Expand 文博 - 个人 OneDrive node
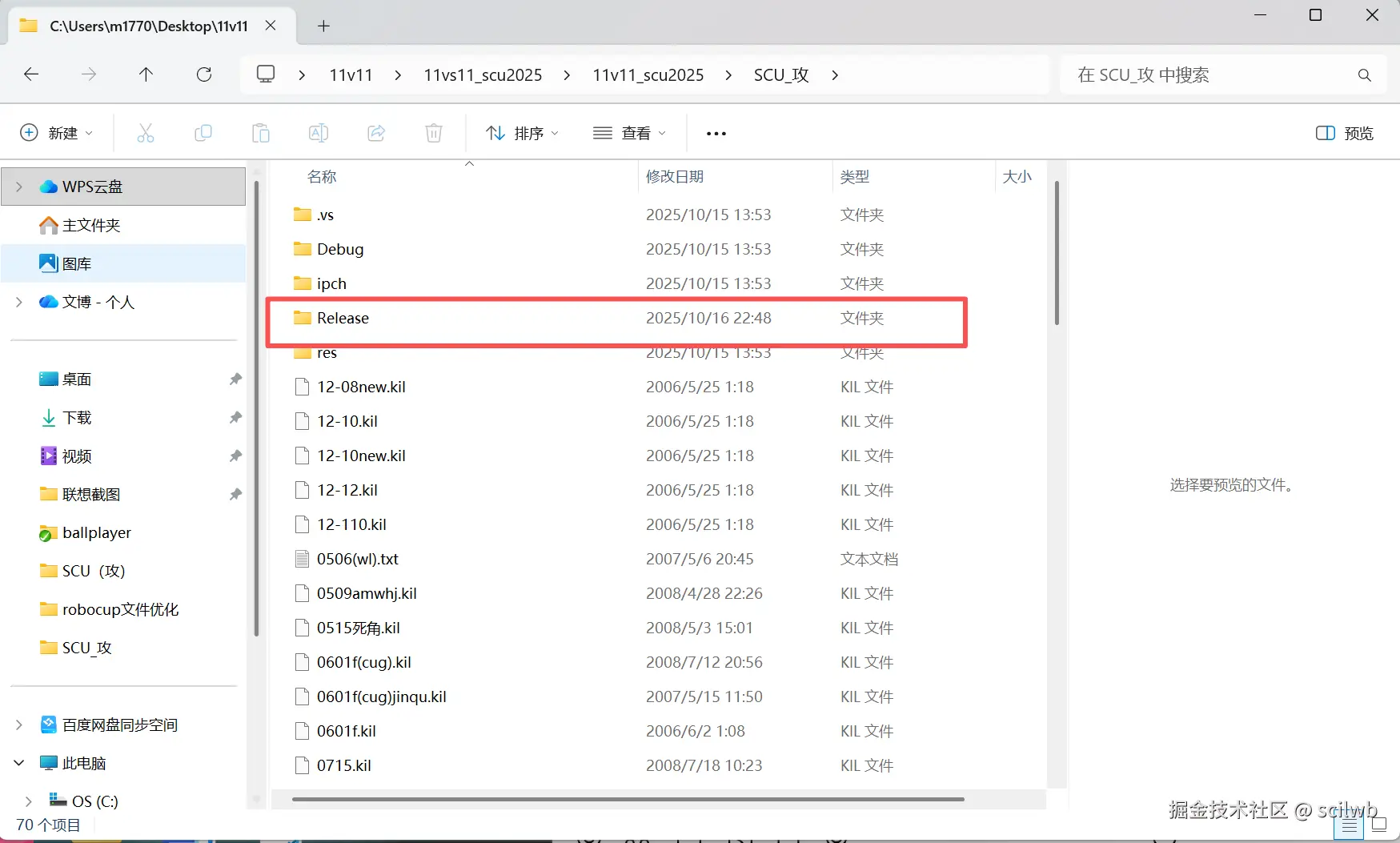Image resolution: width=1400 pixels, height=843 pixels. (x=19, y=302)
